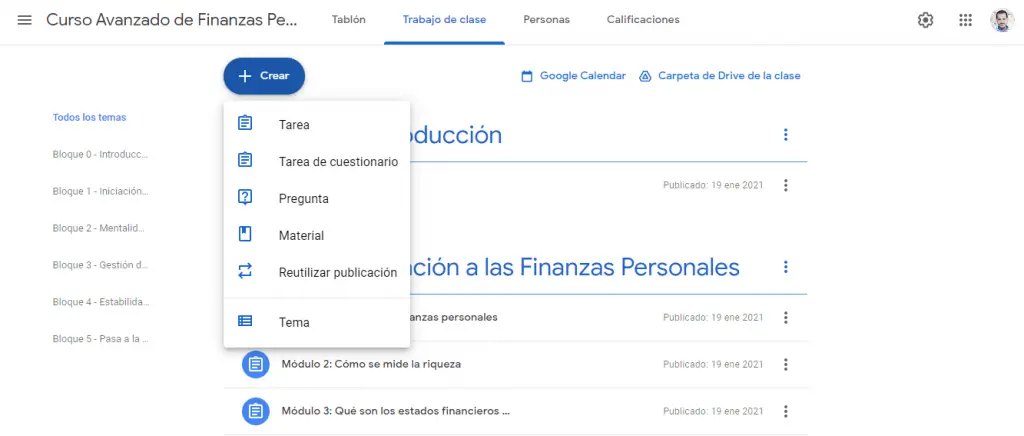Open options for Iniciación a las Finanzas topic
This screenshot has height=436, width=1024.
[x=786, y=267]
